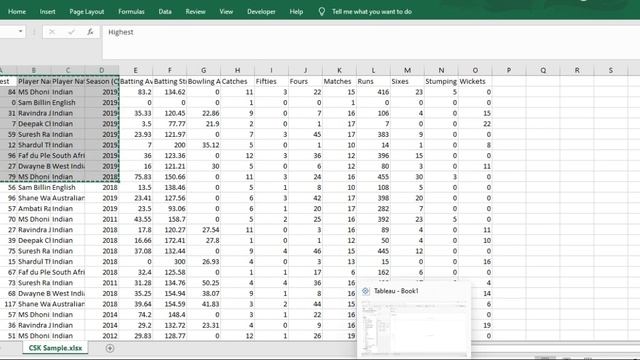Screen dimensions: 640x360
Task: Click strike rate cell 158.7
Action: (169, 219)
